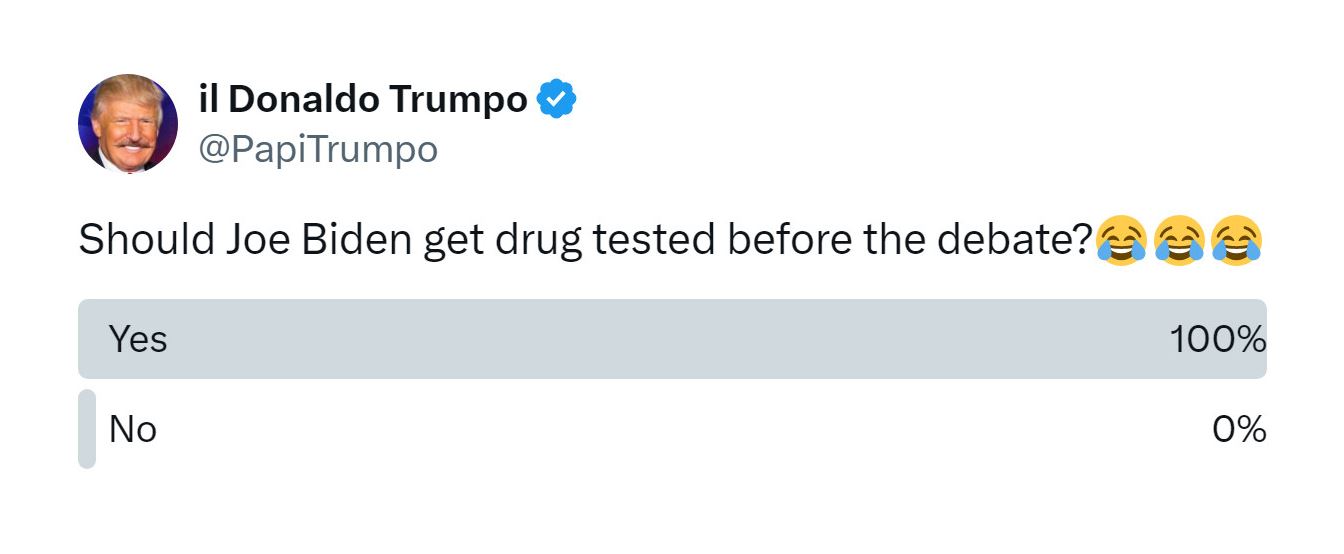Select the No poll option row
1344x554 pixels.
tap(672, 429)
